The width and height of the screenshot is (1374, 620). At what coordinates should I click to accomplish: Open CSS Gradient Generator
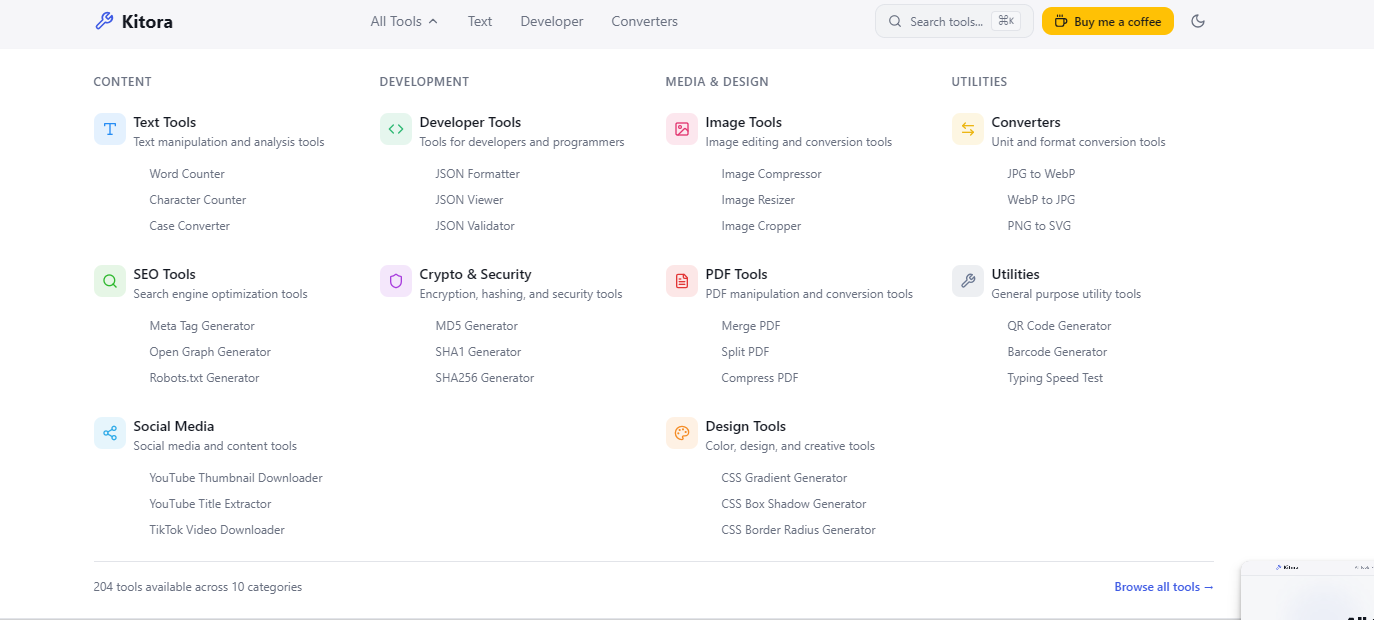pyautogui.click(x=784, y=478)
